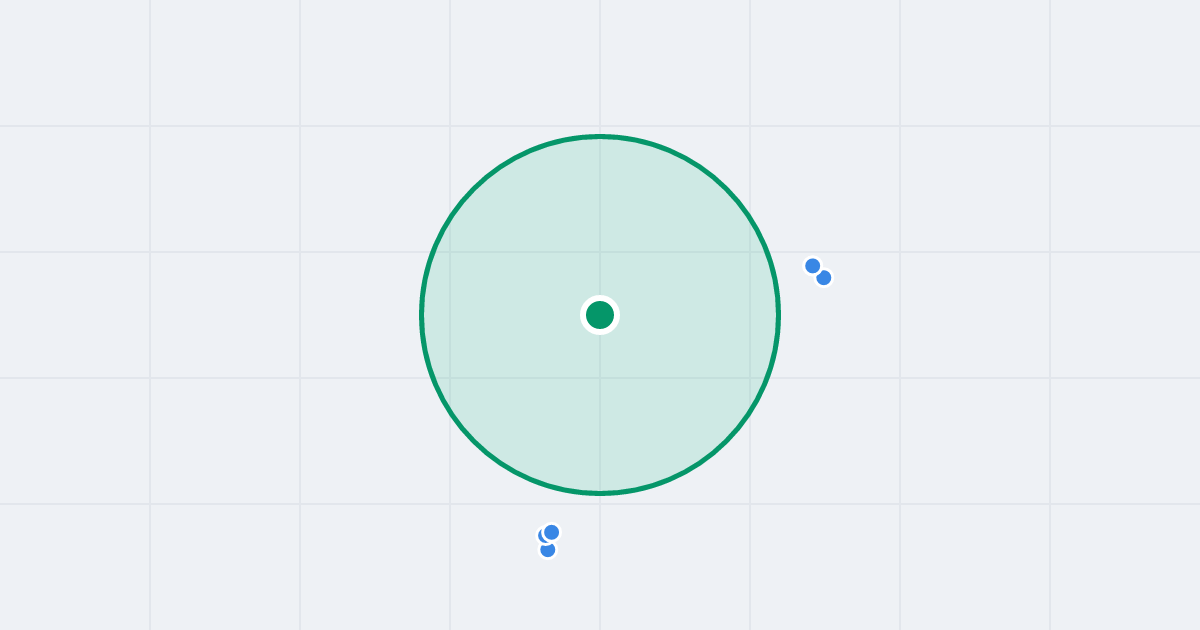1200x630 pixels.
Task: Click the green center marker of the circle
Action: pos(600,315)
